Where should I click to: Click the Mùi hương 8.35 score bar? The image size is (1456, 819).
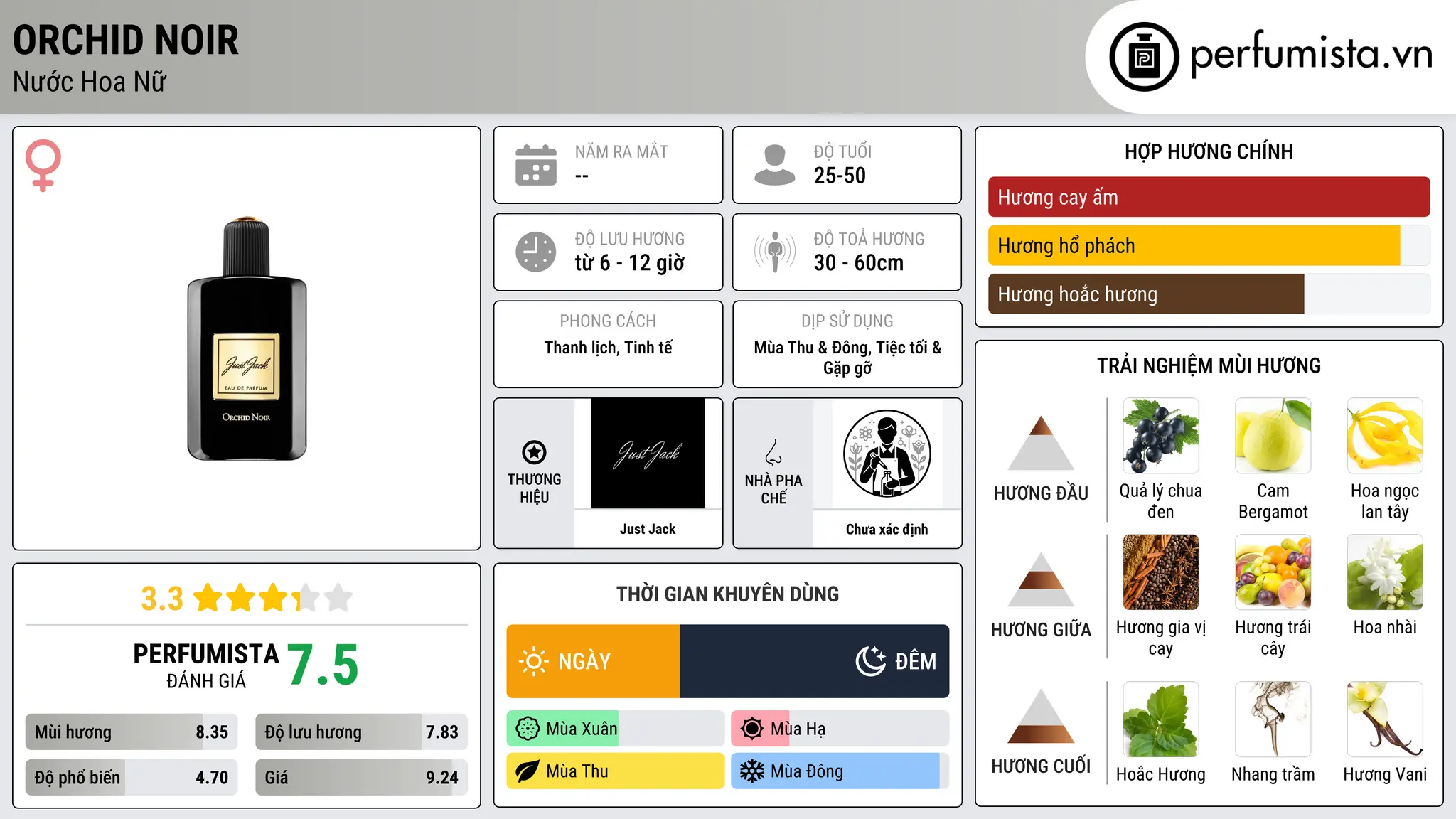pyautogui.click(x=132, y=732)
